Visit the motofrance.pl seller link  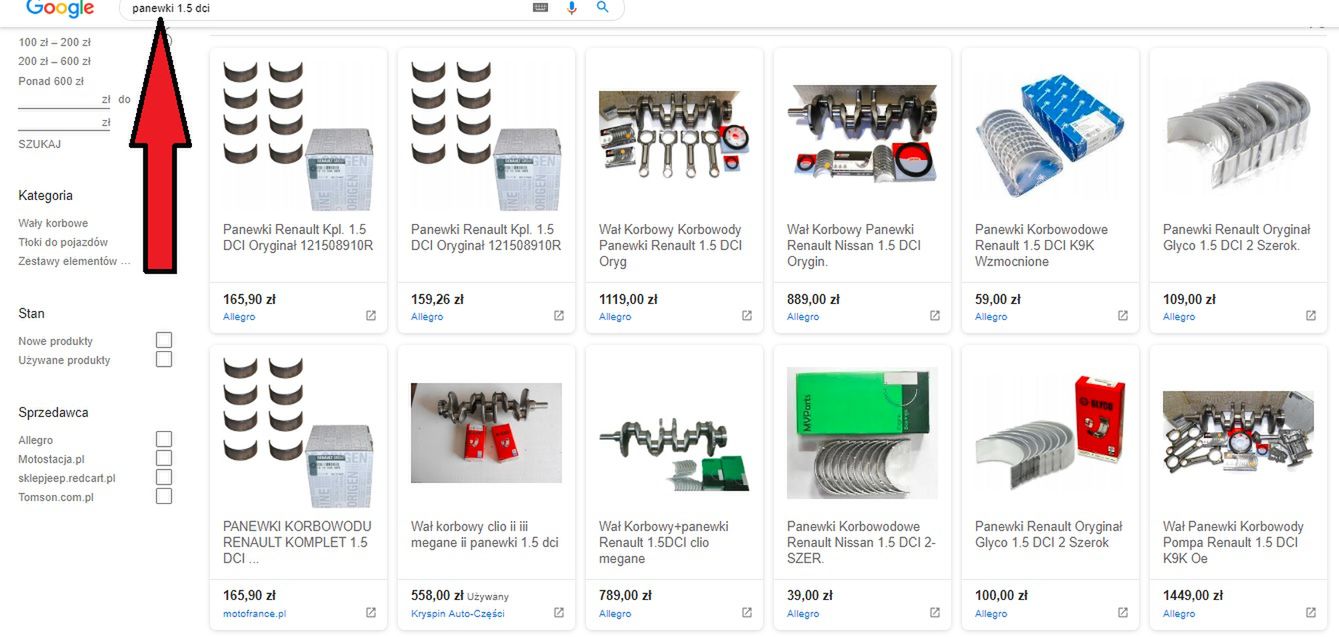255,613
